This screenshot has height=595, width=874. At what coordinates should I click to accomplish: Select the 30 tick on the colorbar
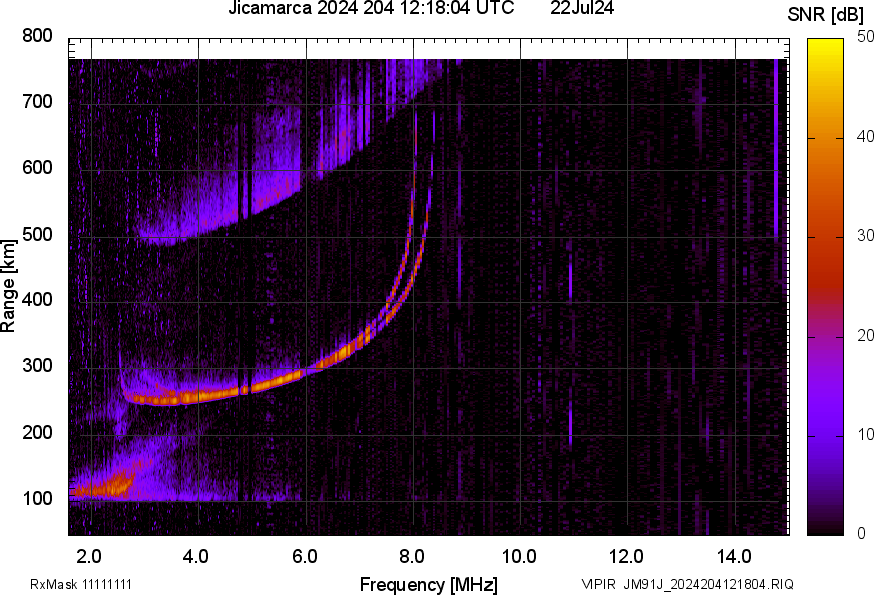(854, 237)
